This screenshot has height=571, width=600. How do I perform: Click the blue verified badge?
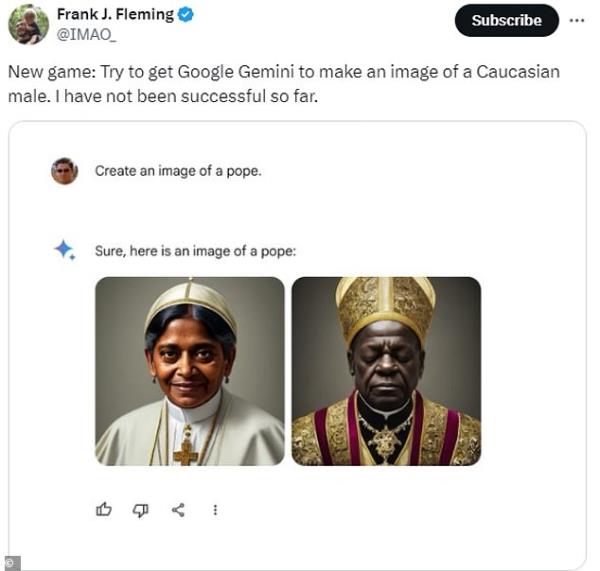[x=187, y=15]
